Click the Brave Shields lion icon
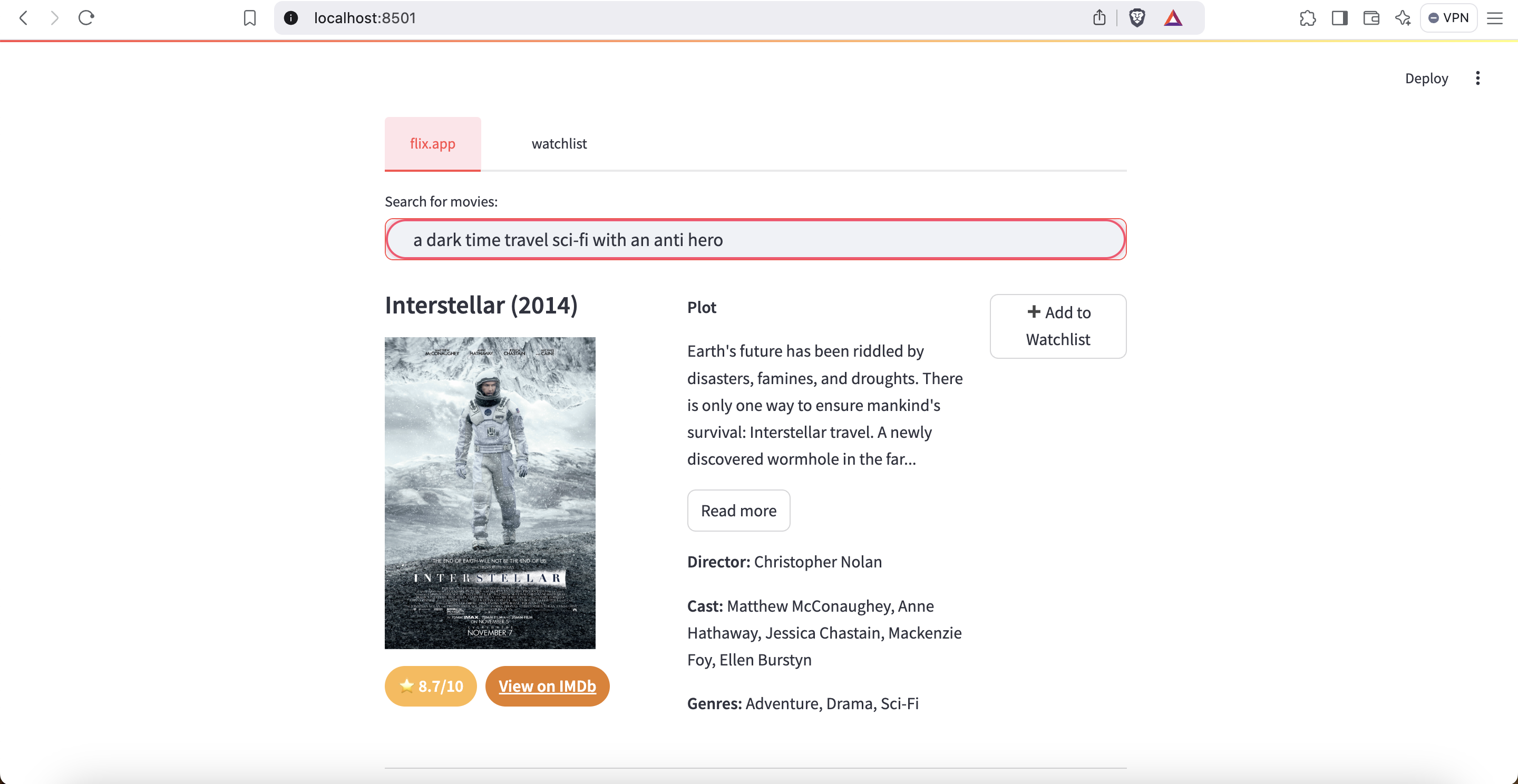Image resolution: width=1518 pixels, height=784 pixels. tap(1137, 18)
